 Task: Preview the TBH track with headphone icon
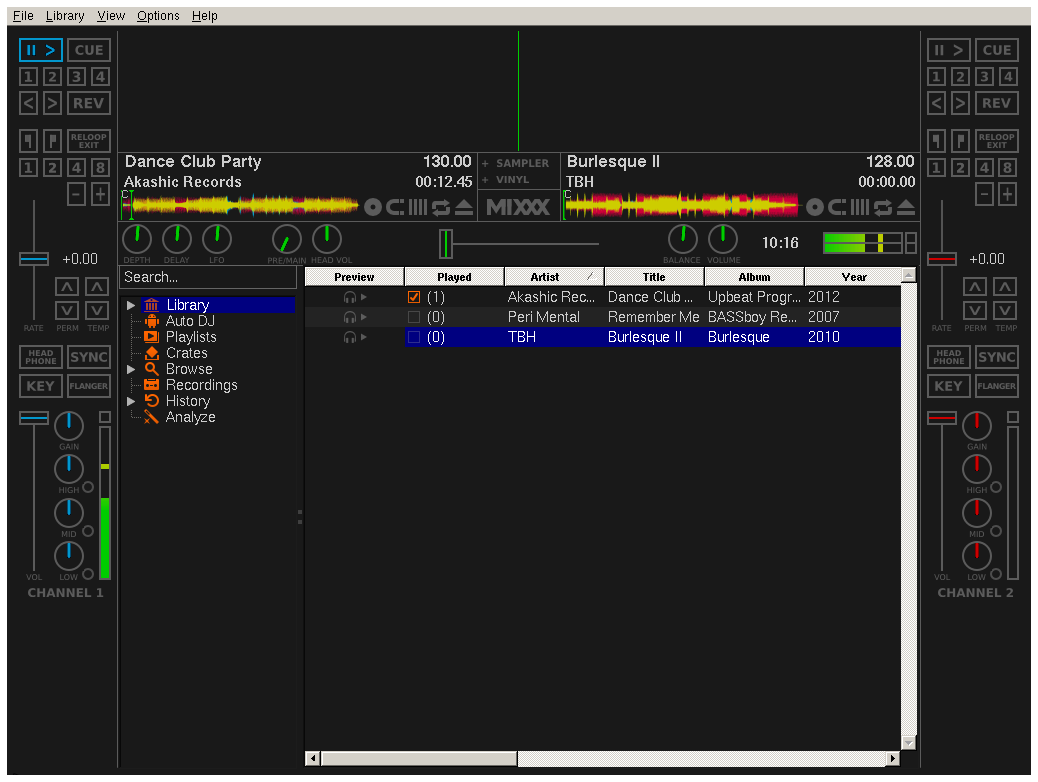point(350,338)
